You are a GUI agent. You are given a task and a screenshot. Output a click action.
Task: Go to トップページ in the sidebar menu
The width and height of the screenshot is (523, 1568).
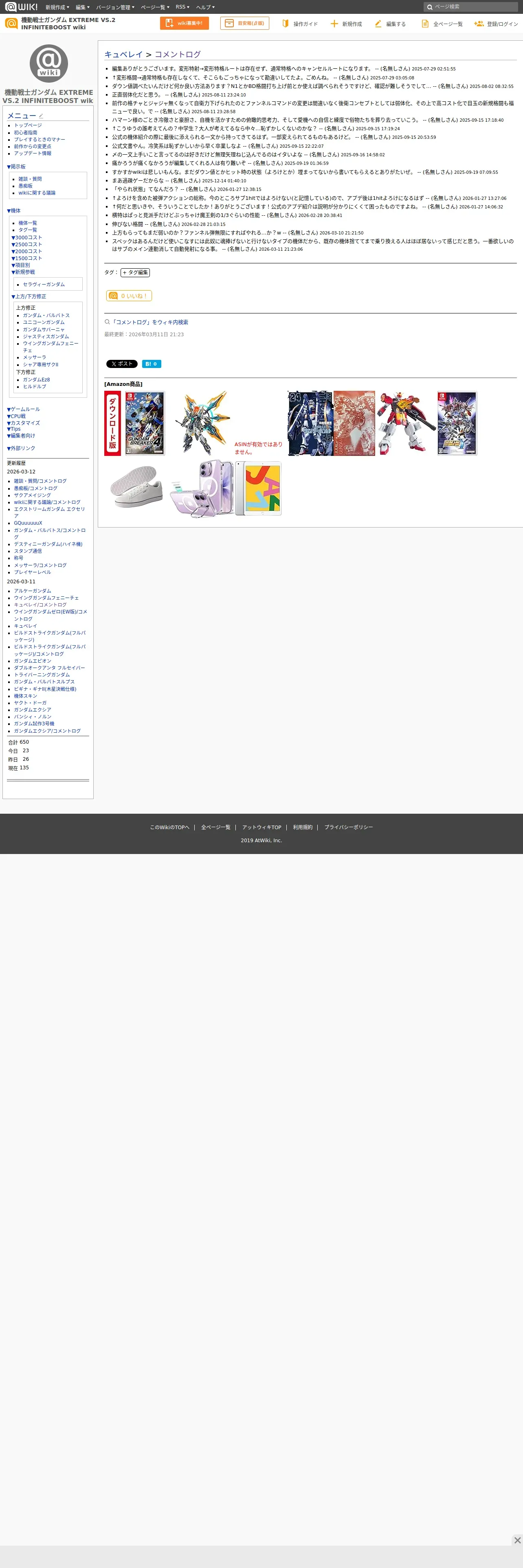[x=28, y=125]
